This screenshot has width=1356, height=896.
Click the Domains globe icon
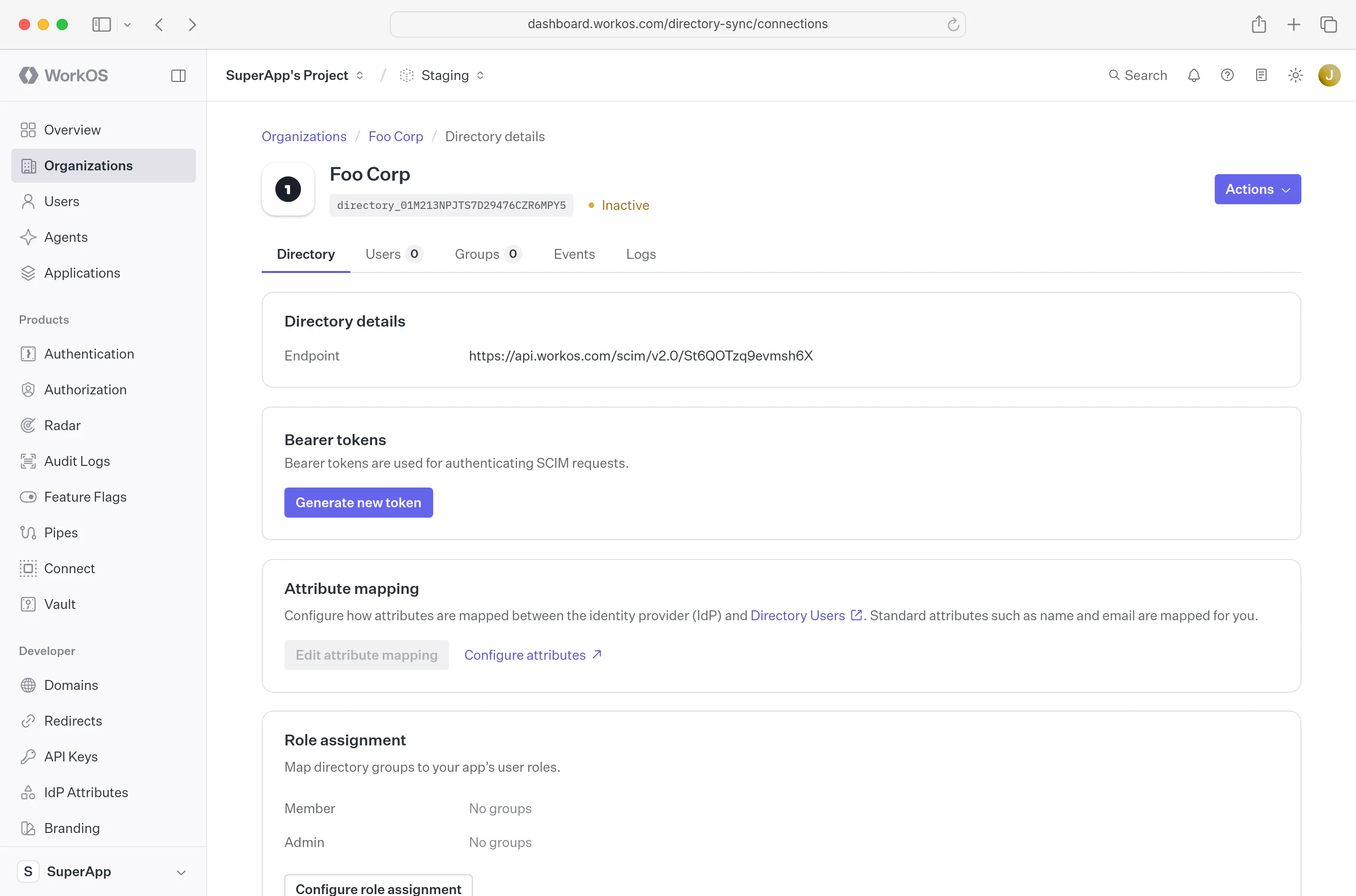(28, 685)
